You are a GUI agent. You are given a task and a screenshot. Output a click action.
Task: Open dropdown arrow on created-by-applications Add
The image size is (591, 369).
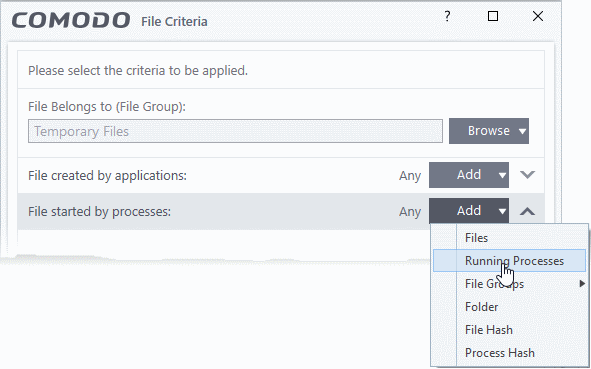[x=502, y=175]
